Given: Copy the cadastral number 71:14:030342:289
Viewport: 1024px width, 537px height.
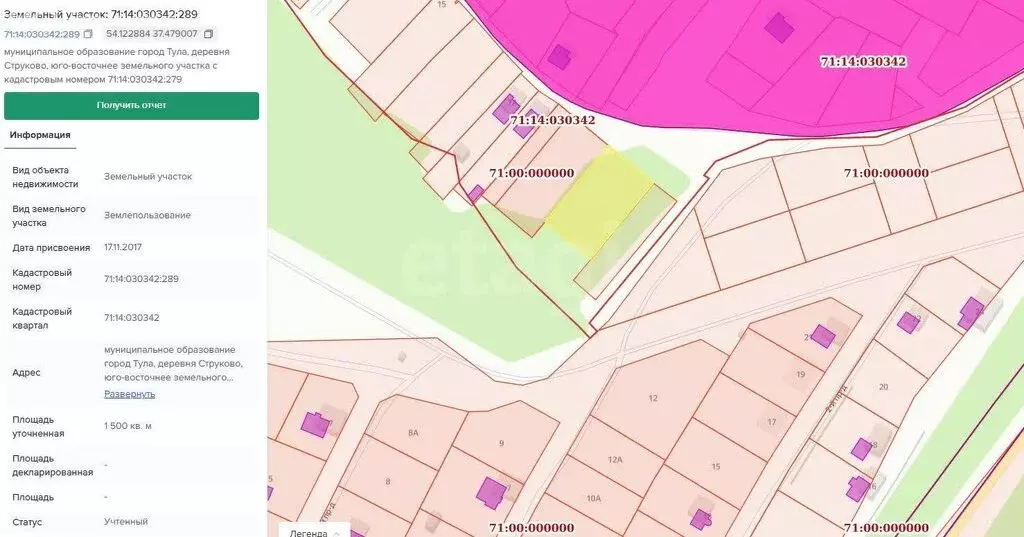Looking at the screenshot, I should click(88, 34).
